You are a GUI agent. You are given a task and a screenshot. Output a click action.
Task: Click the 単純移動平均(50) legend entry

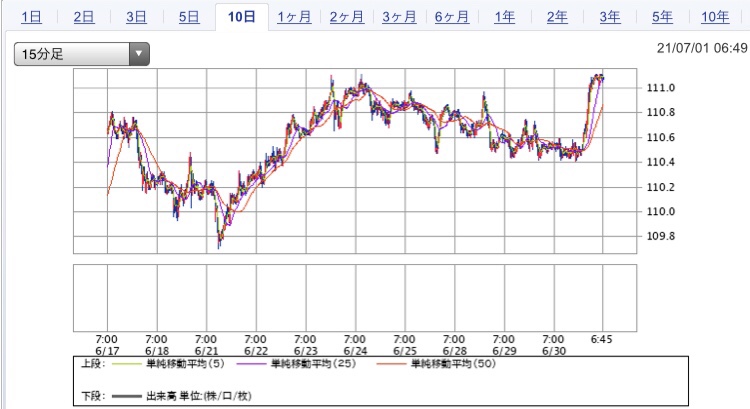[453, 364]
